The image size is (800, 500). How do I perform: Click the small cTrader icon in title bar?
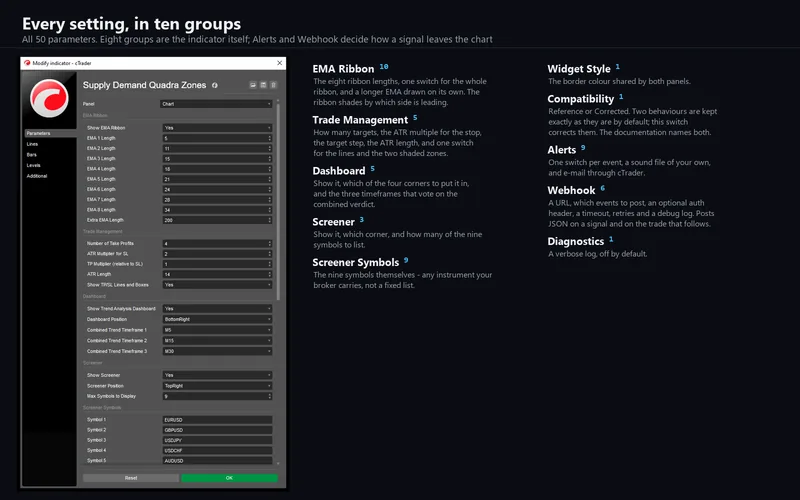pyautogui.click(x=27, y=63)
